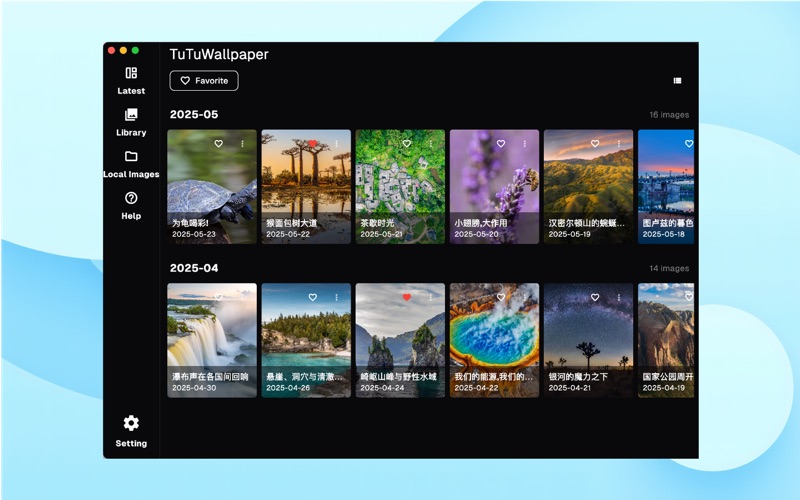The width and height of the screenshot is (800, 500).
Task: Switch layout with the list view icon
Action: point(678,81)
